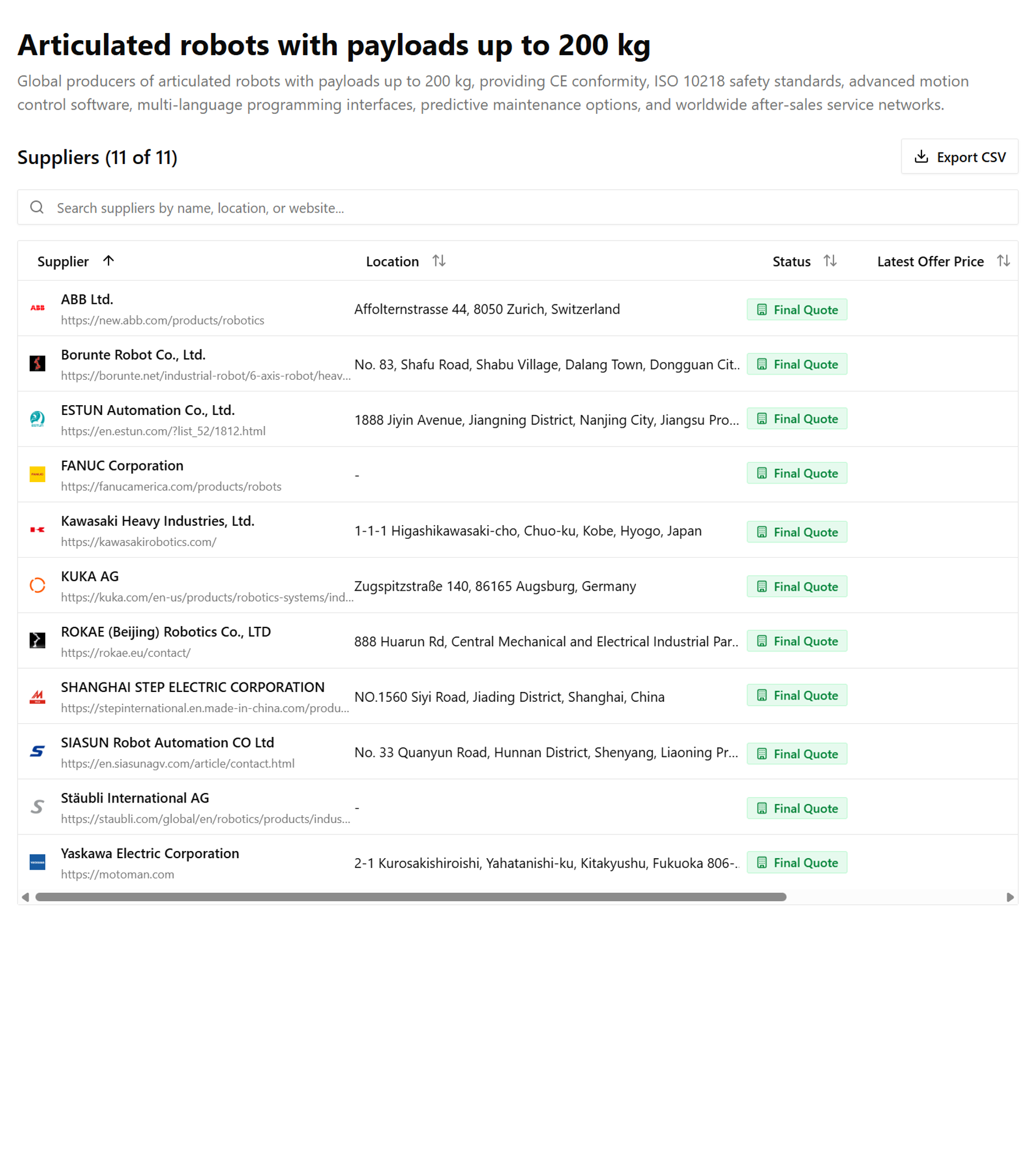Click the horizontal scrollbar right arrow
The height and width of the screenshot is (1168, 1036).
click(1010, 897)
